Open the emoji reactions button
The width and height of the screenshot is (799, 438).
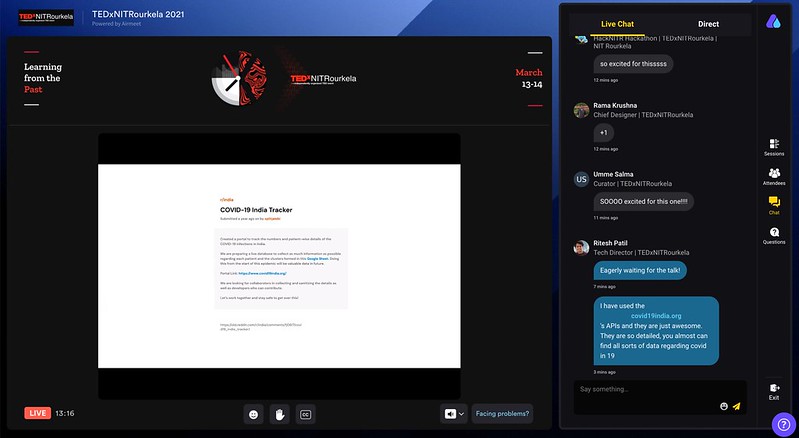coord(253,414)
